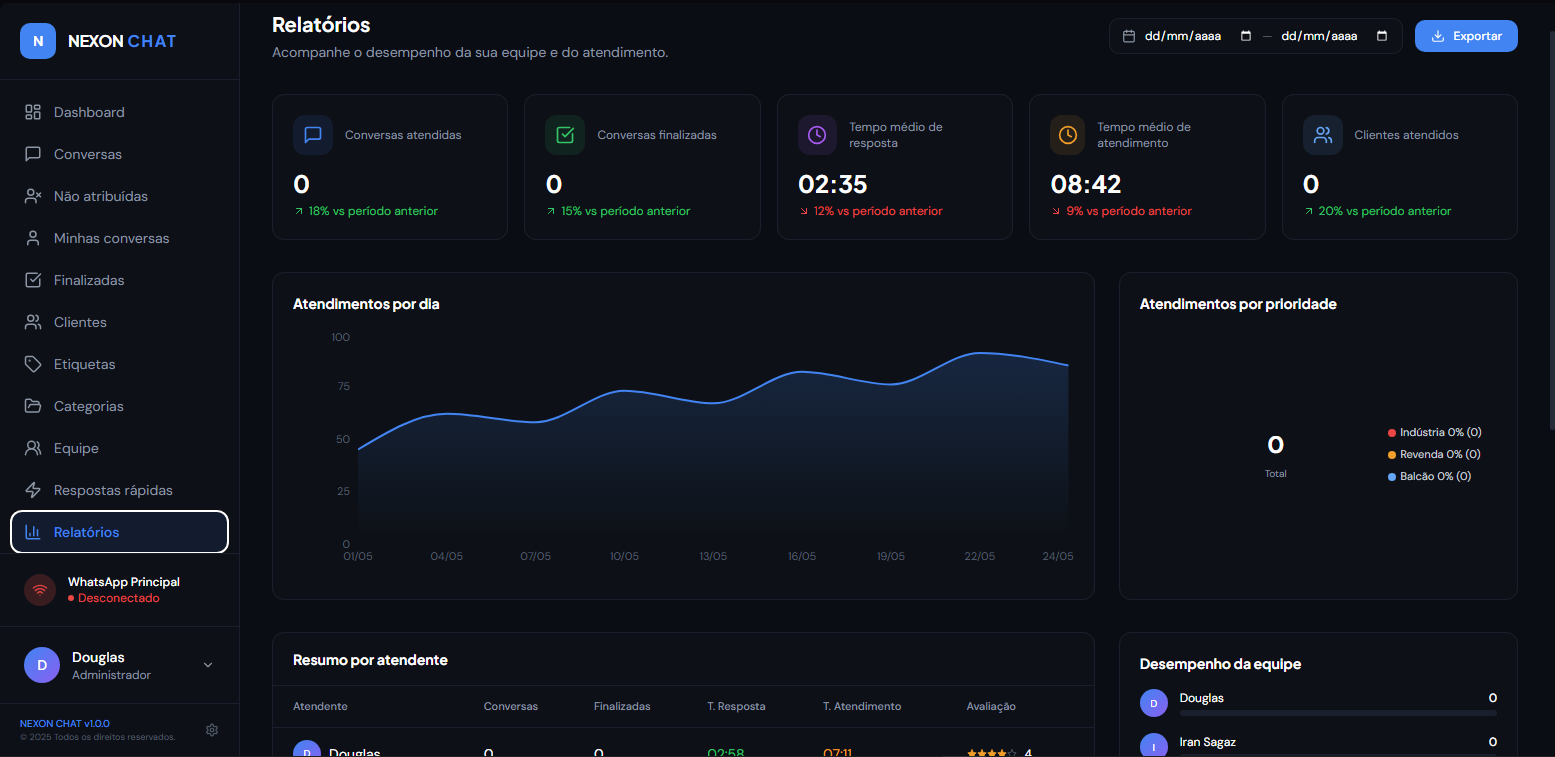1555x757 pixels.
Task: Click the Exportar button
Action: [1466, 36]
